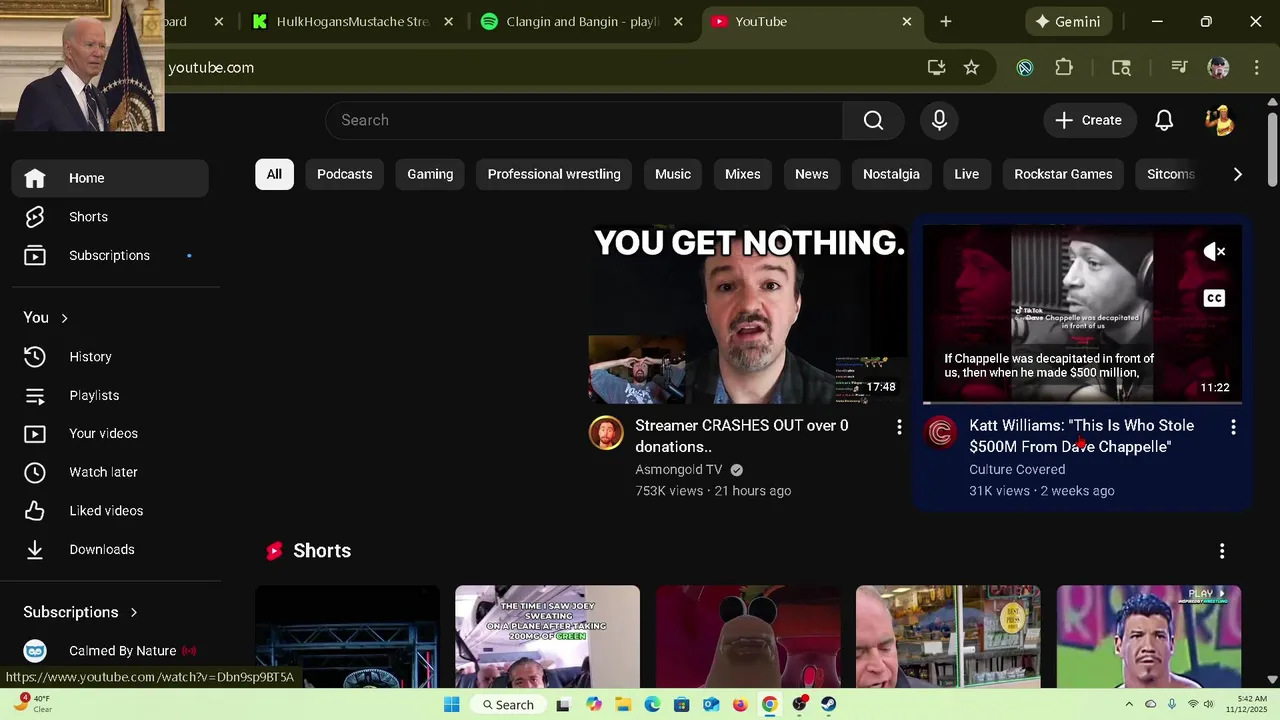Play the Asmongold video thumbnail
The width and height of the screenshot is (1280, 720).
748,314
